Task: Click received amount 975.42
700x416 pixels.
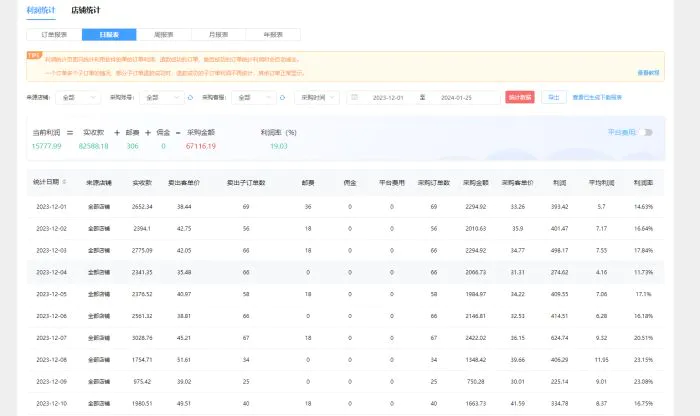Action: click(142, 382)
